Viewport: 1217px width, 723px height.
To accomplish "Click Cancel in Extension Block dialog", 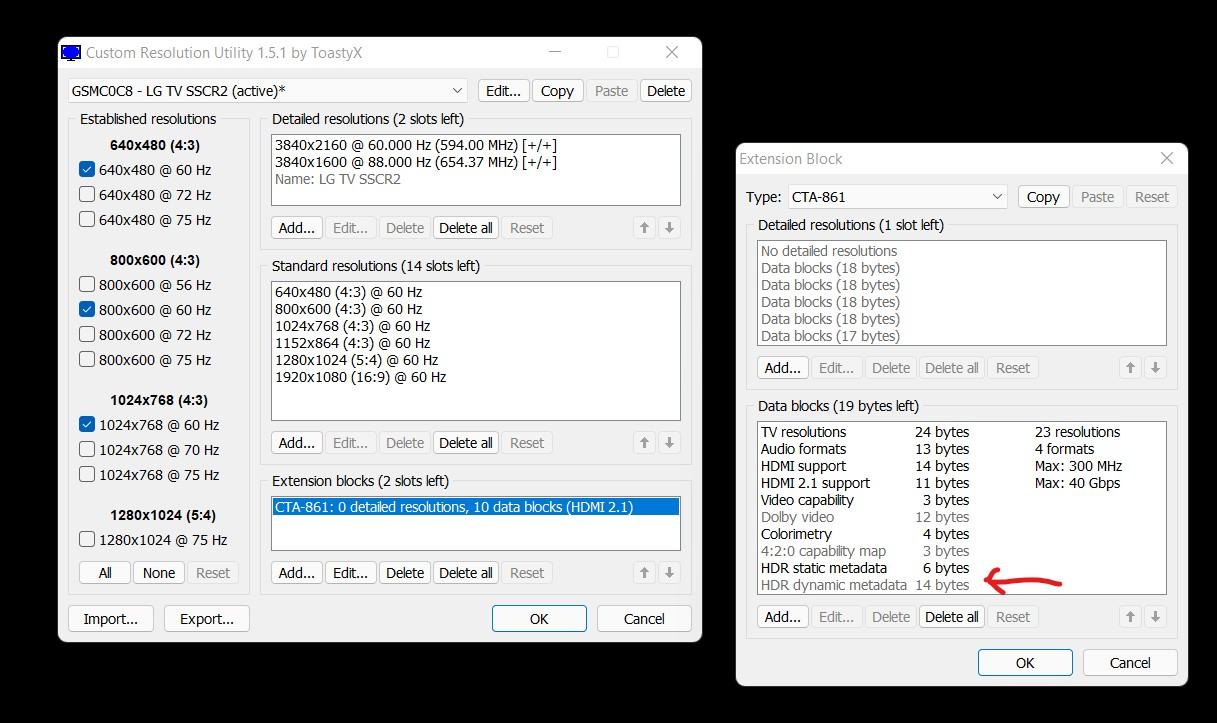I will coord(1130,663).
